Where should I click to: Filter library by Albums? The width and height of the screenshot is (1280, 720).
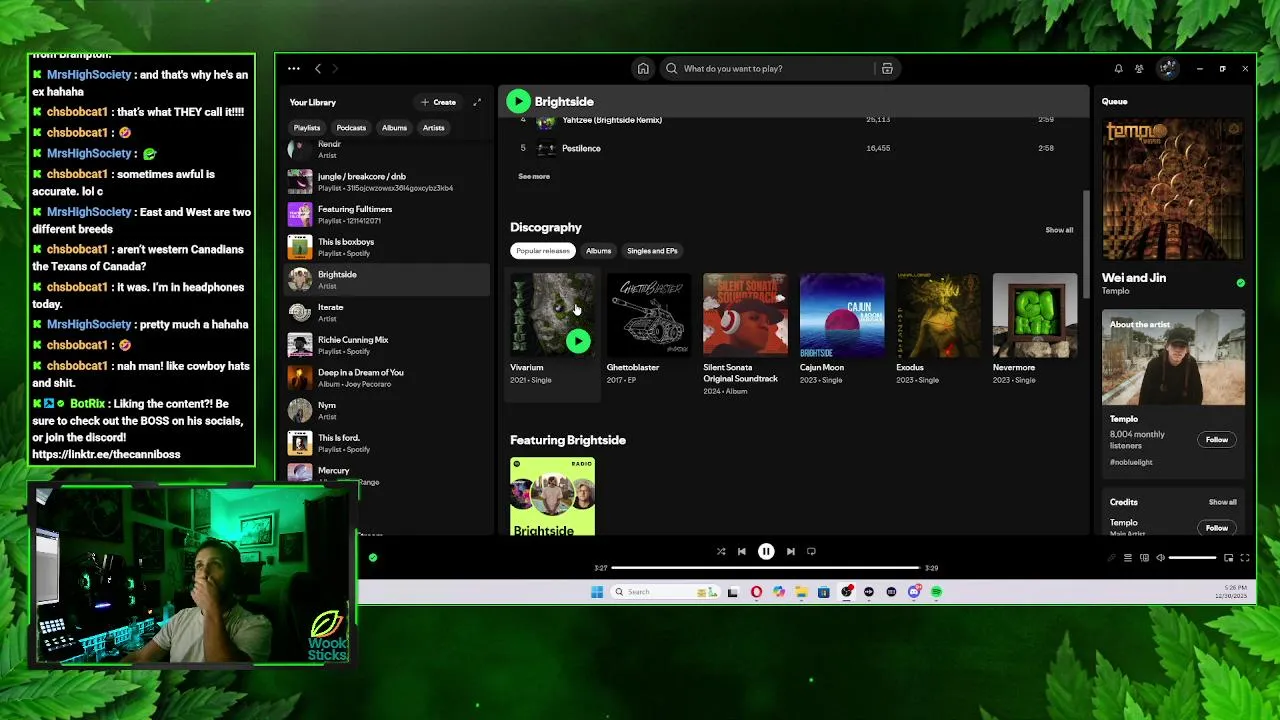pos(394,128)
